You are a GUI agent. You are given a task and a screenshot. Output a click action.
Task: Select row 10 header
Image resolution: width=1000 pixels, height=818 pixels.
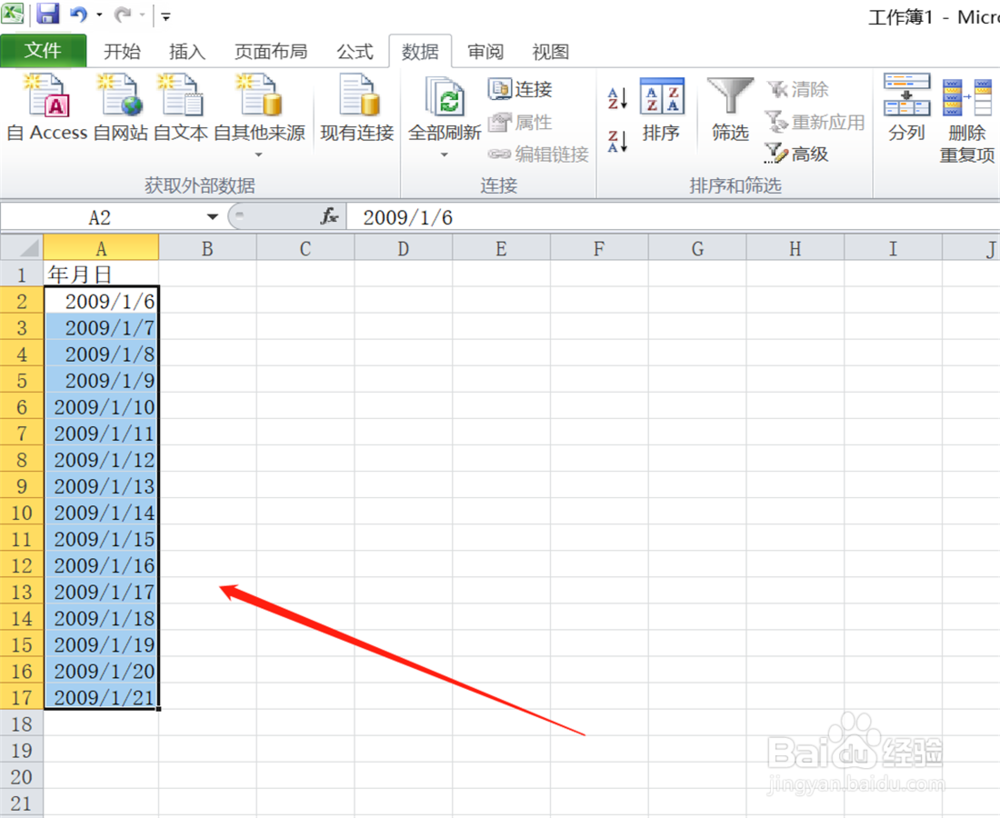22,513
